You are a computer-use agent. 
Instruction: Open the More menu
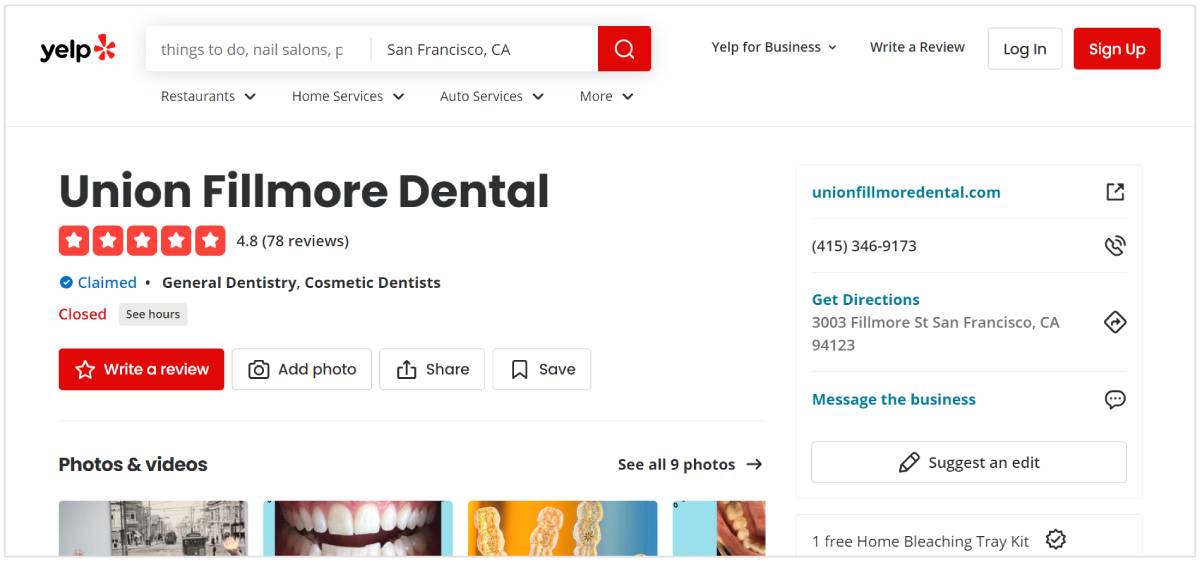pyautogui.click(x=606, y=96)
